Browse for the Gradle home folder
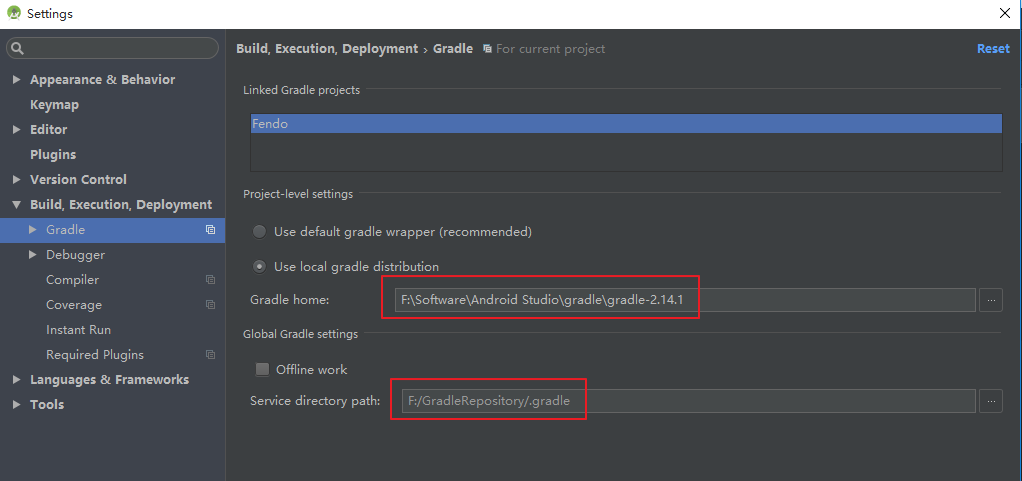Screen dimensions: 1022x481 click(991, 300)
